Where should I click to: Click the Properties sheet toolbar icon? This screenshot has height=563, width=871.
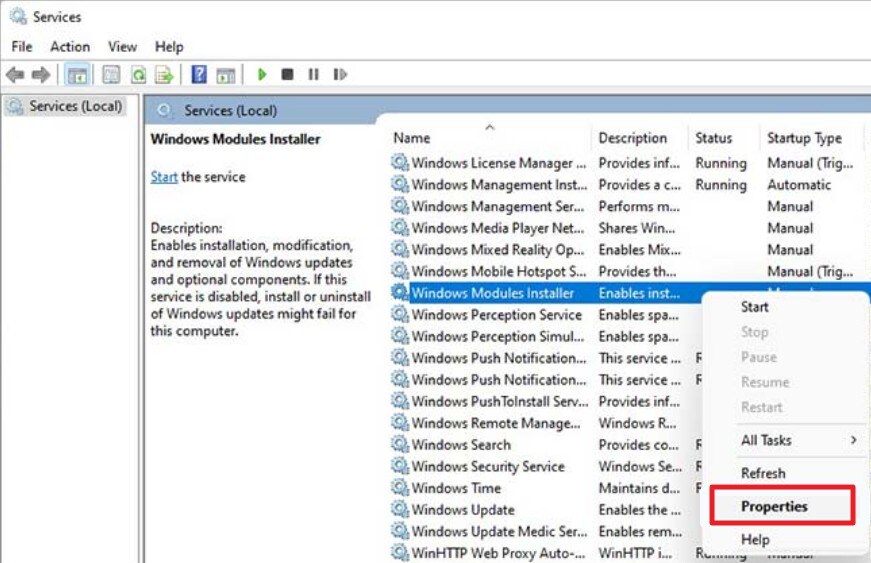coord(111,74)
